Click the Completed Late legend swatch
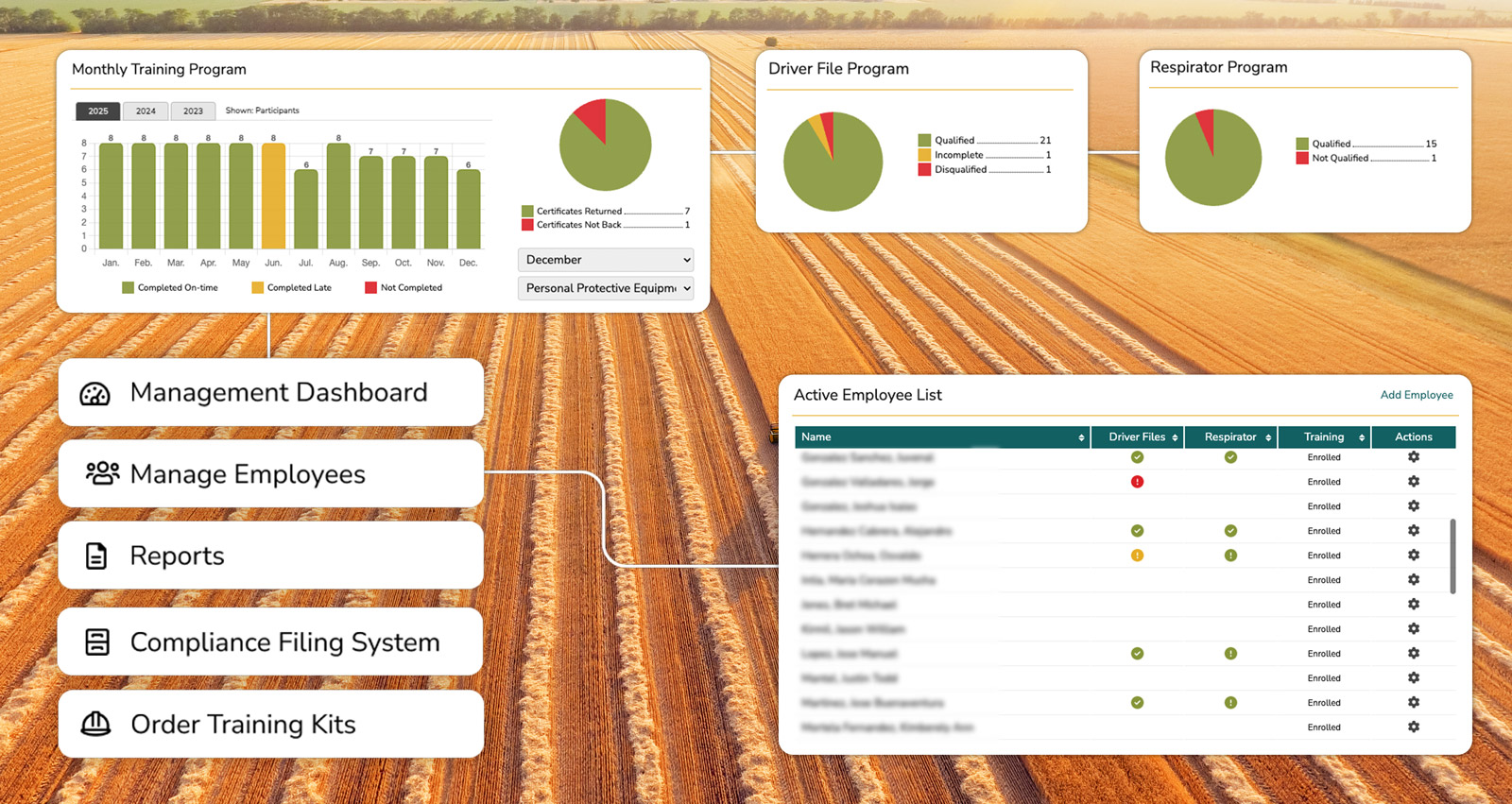The width and height of the screenshot is (1512, 804). 257,288
